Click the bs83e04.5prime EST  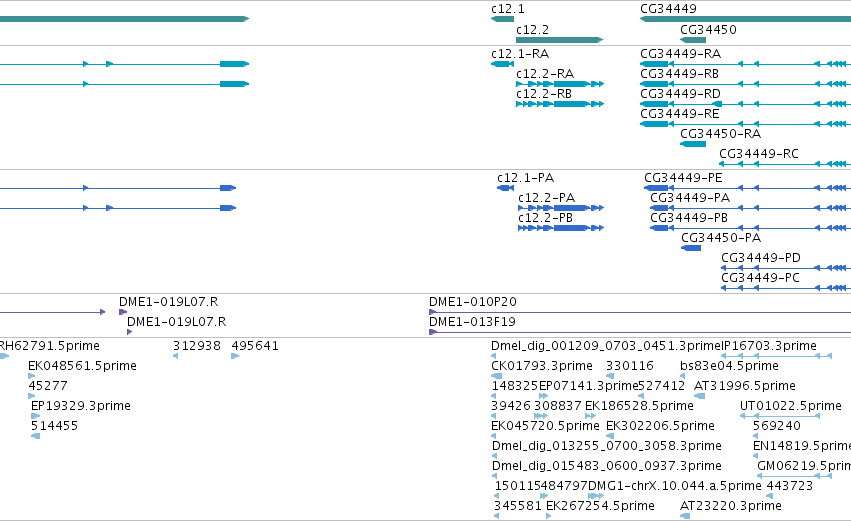[682, 376]
